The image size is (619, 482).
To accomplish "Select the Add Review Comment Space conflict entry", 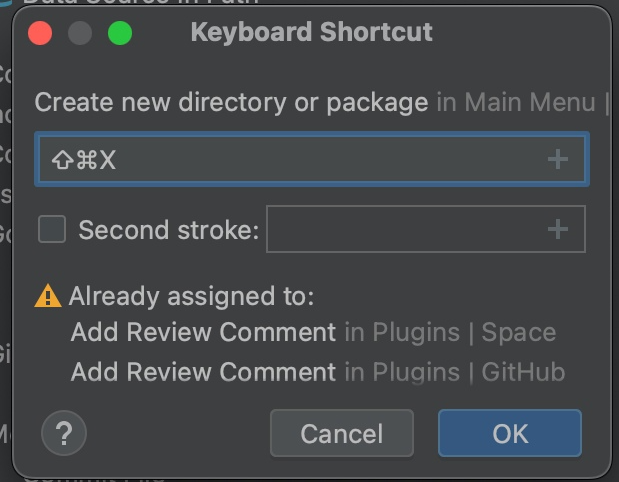I will tap(312, 333).
